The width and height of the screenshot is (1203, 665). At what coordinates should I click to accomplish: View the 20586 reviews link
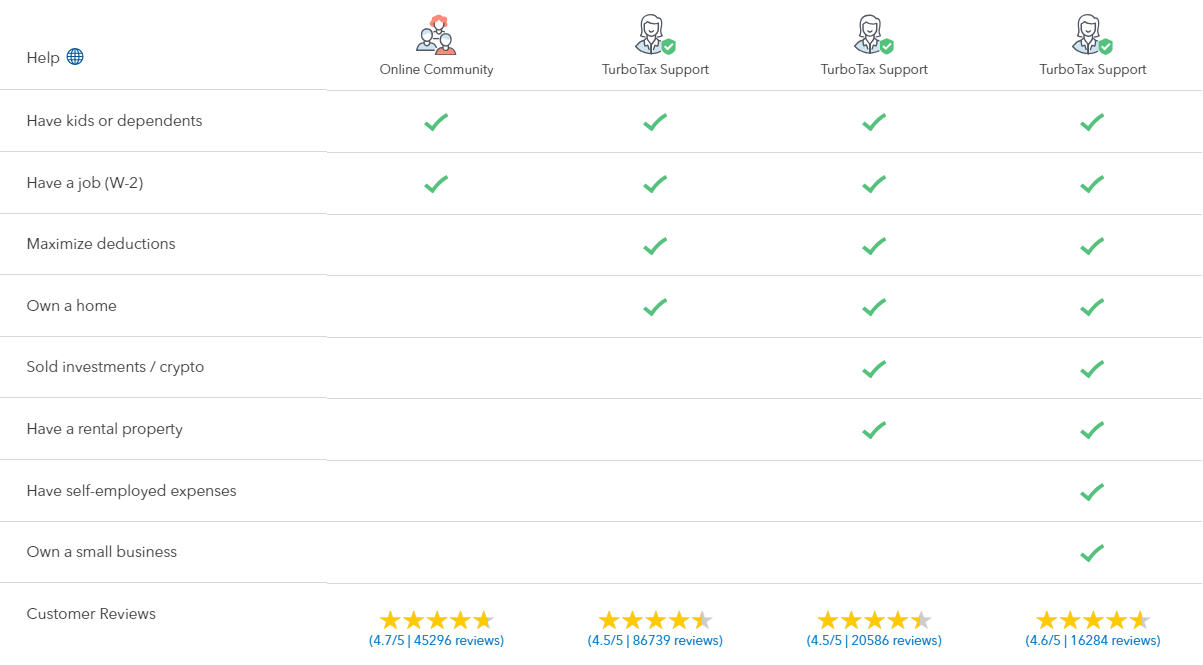pos(874,641)
